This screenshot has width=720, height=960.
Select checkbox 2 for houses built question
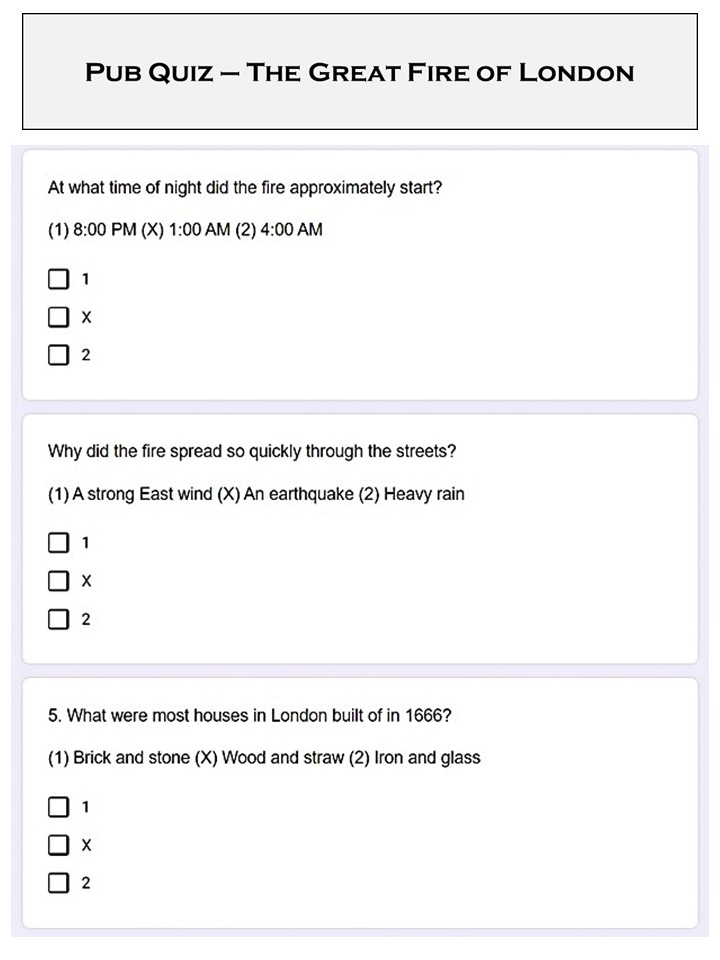(x=58, y=883)
